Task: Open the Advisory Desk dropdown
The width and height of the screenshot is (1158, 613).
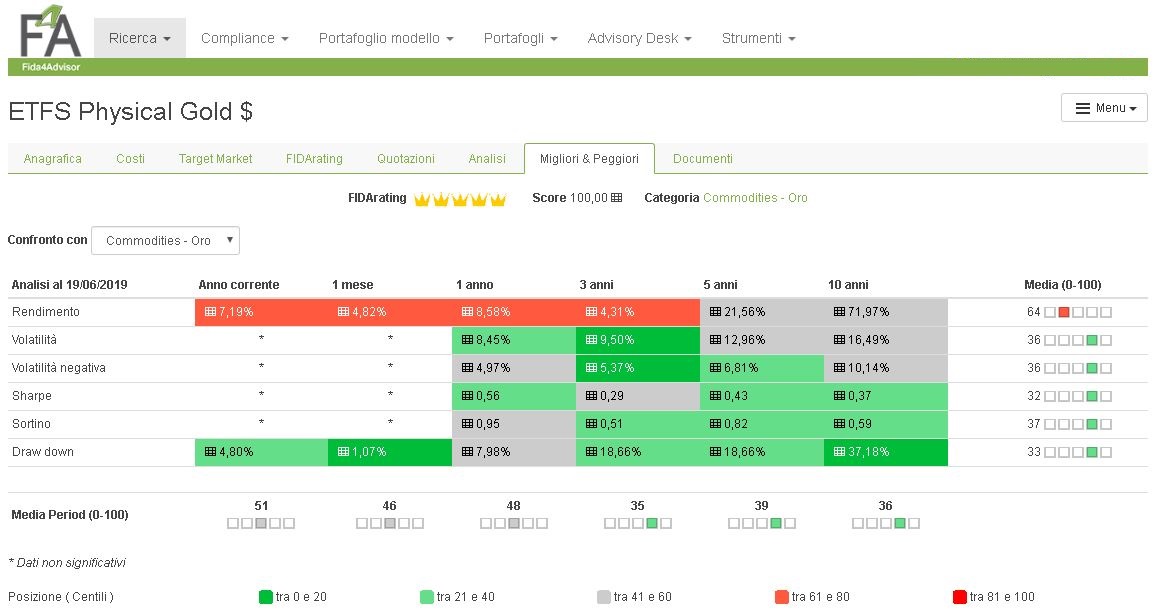Action: pos(640,38)
